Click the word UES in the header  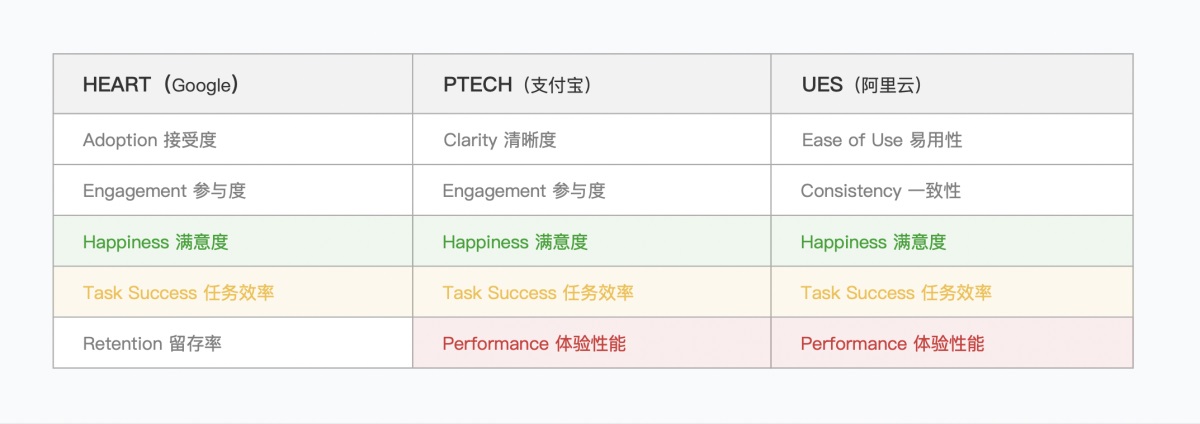[822, 85]
